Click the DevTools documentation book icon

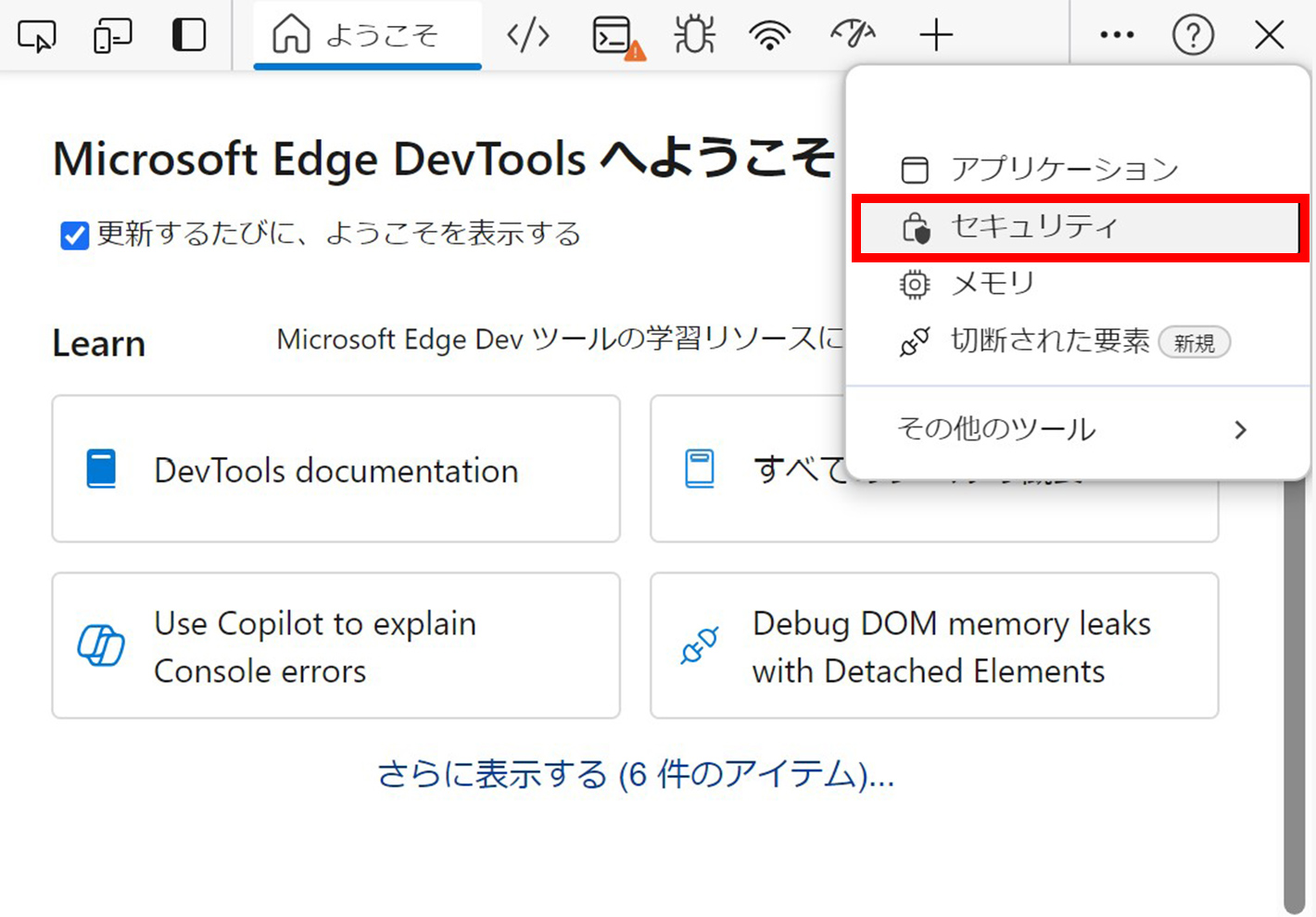(101, 469)
